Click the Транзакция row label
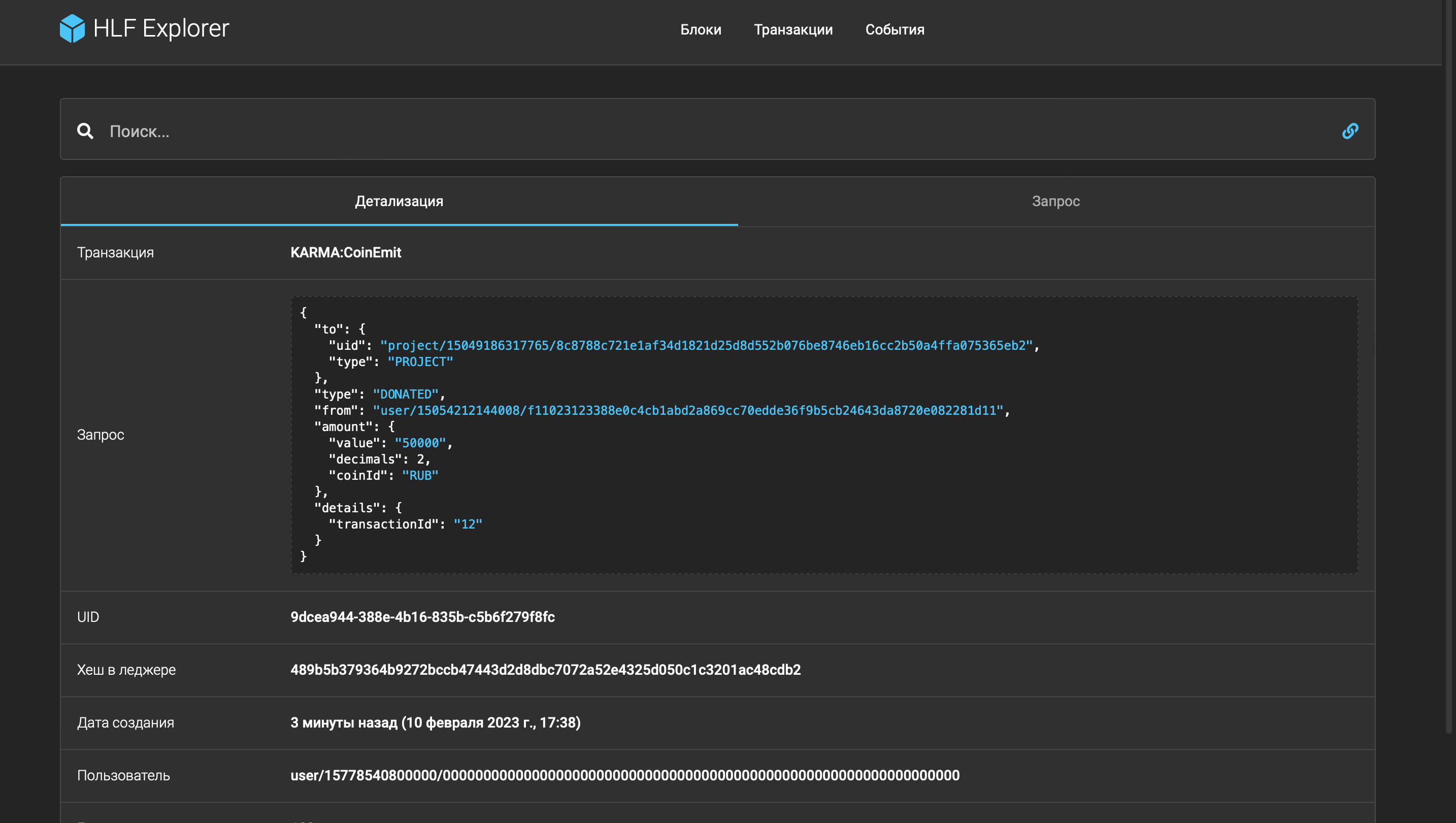The width and height of the screenshot is (1456, 823). [x=115, y=253]
